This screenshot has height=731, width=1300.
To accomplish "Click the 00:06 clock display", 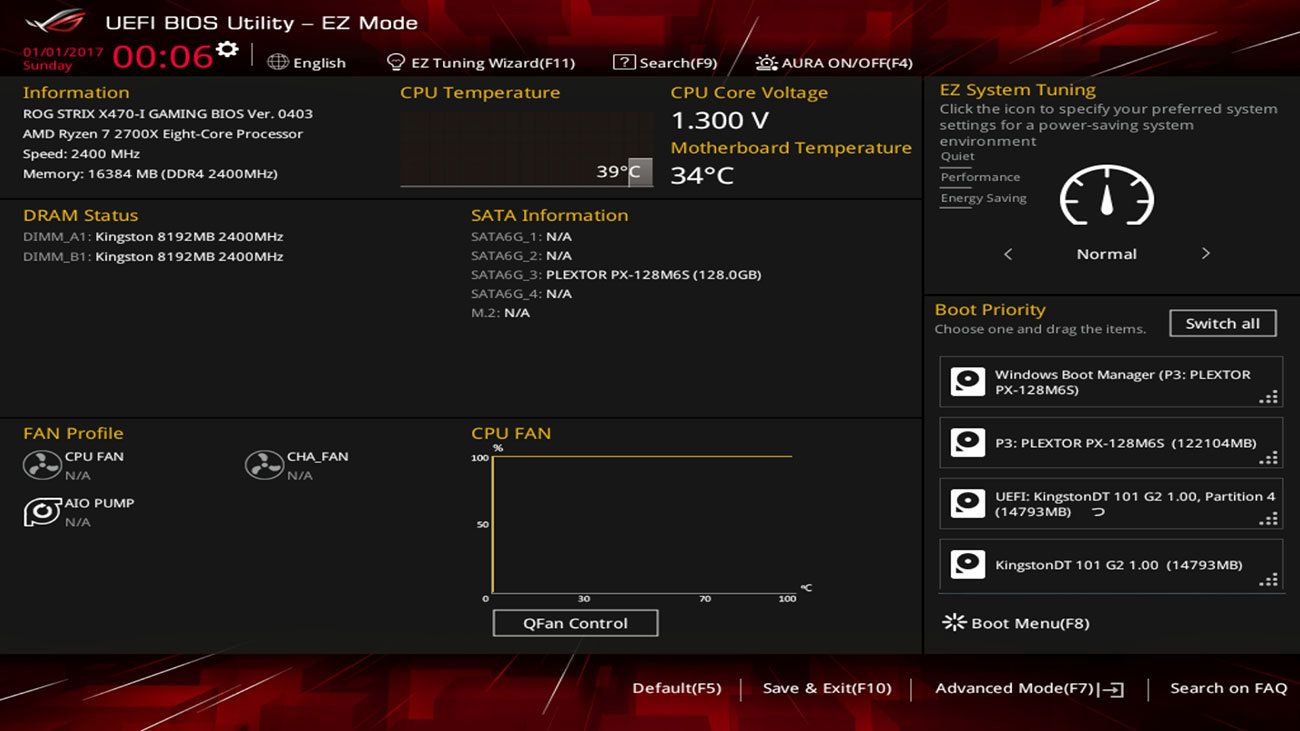I will click(163, 57).
